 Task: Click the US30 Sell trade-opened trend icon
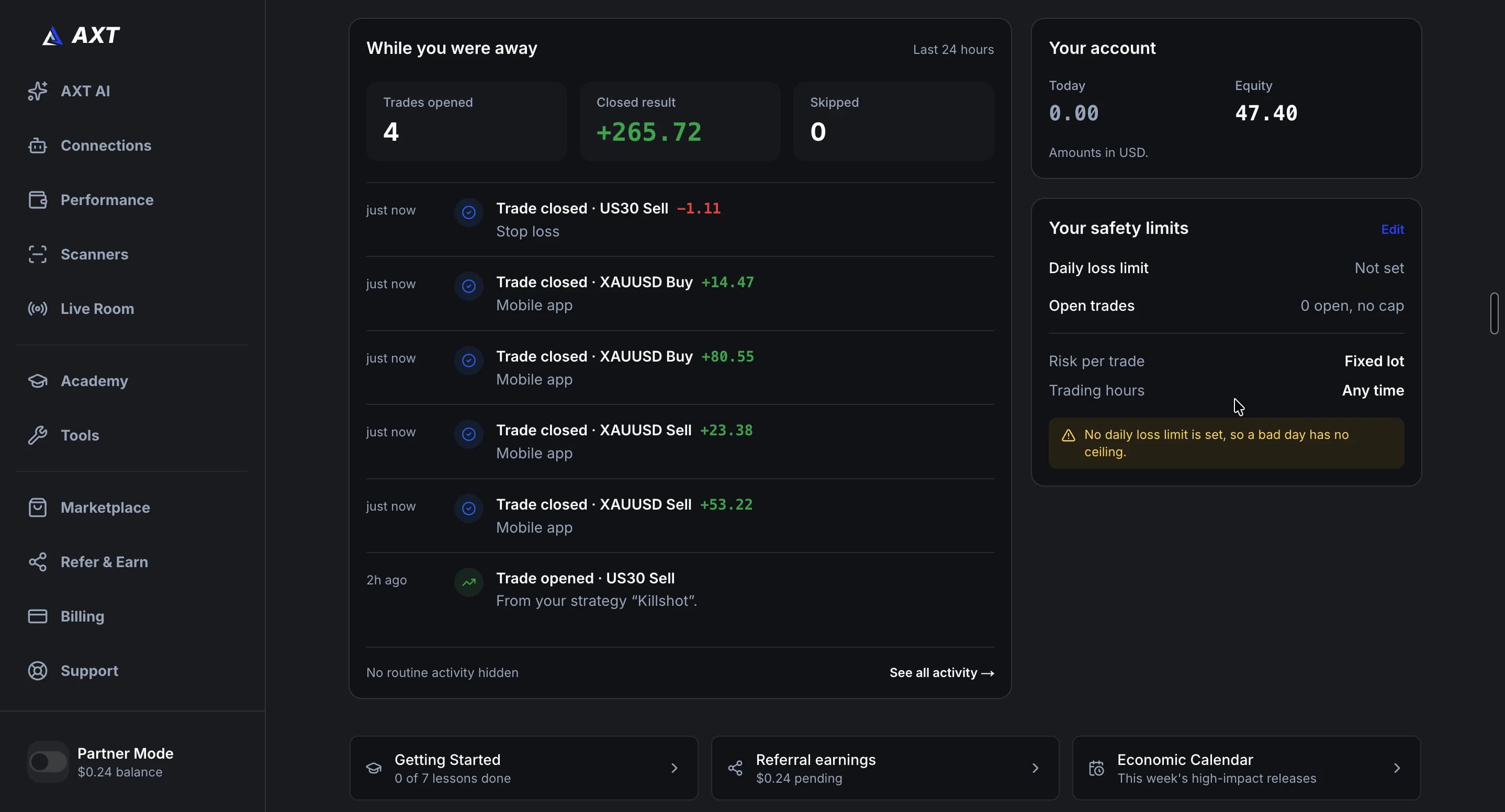pyautogui.click(x=468, y=582)
